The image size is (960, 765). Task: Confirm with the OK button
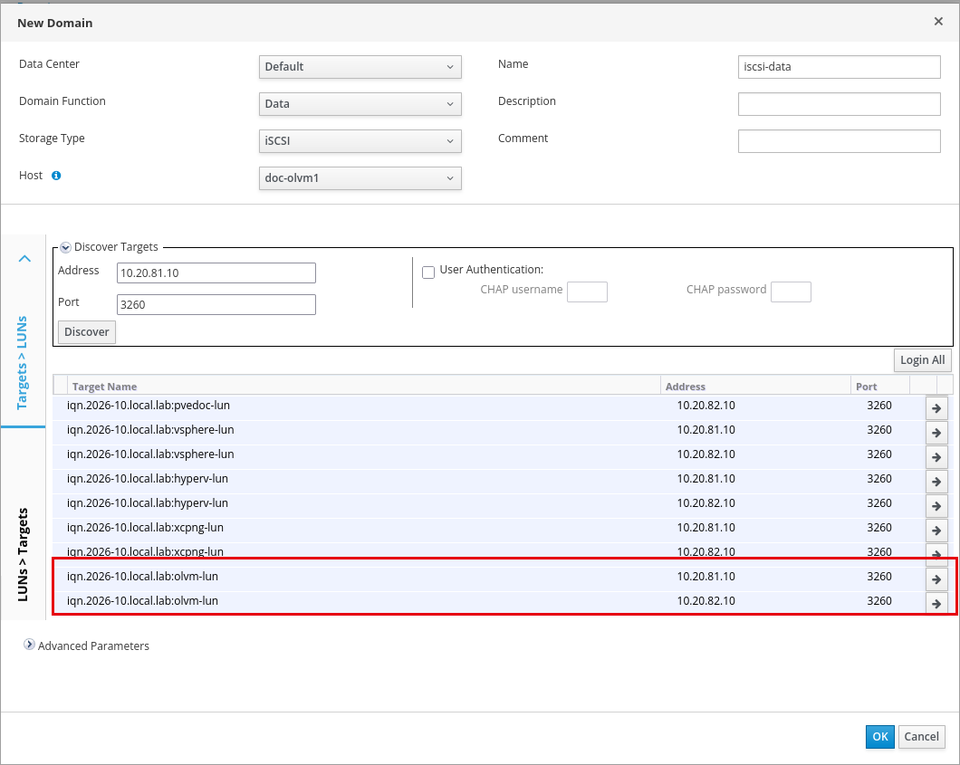(880, 737)
